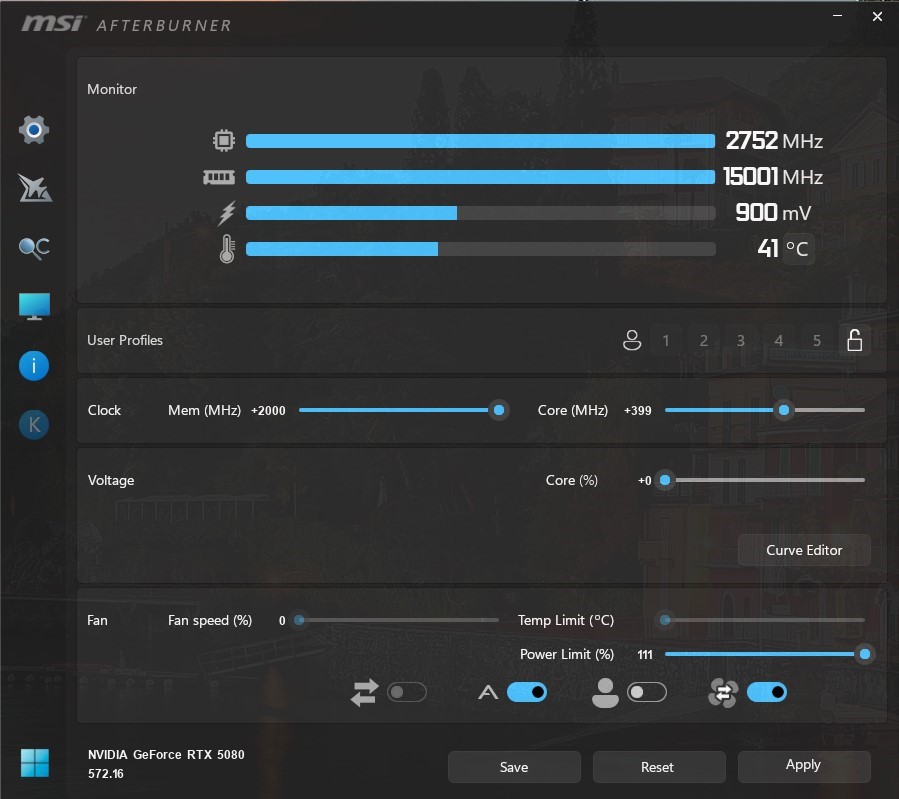Image resolution: width=899 pixels, height=799 pixels.
Task: Disable the fan sync toggle switch
Action: tap(767, 692)
